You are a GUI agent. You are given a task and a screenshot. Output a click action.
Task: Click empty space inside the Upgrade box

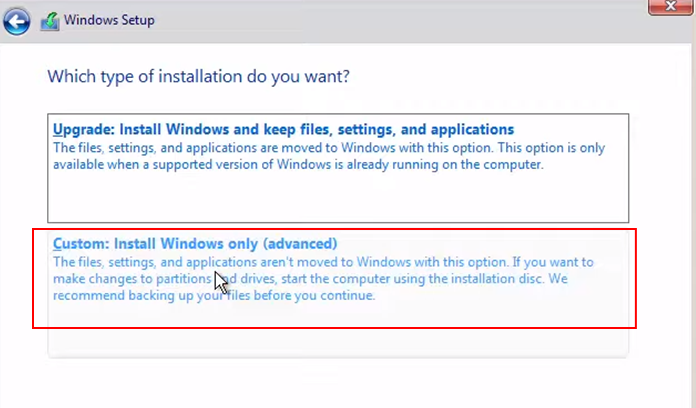point(340,198)
